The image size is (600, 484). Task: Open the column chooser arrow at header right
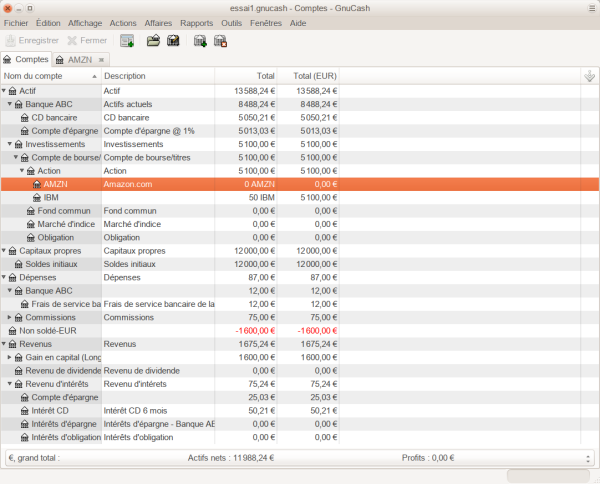coord(590,76)
